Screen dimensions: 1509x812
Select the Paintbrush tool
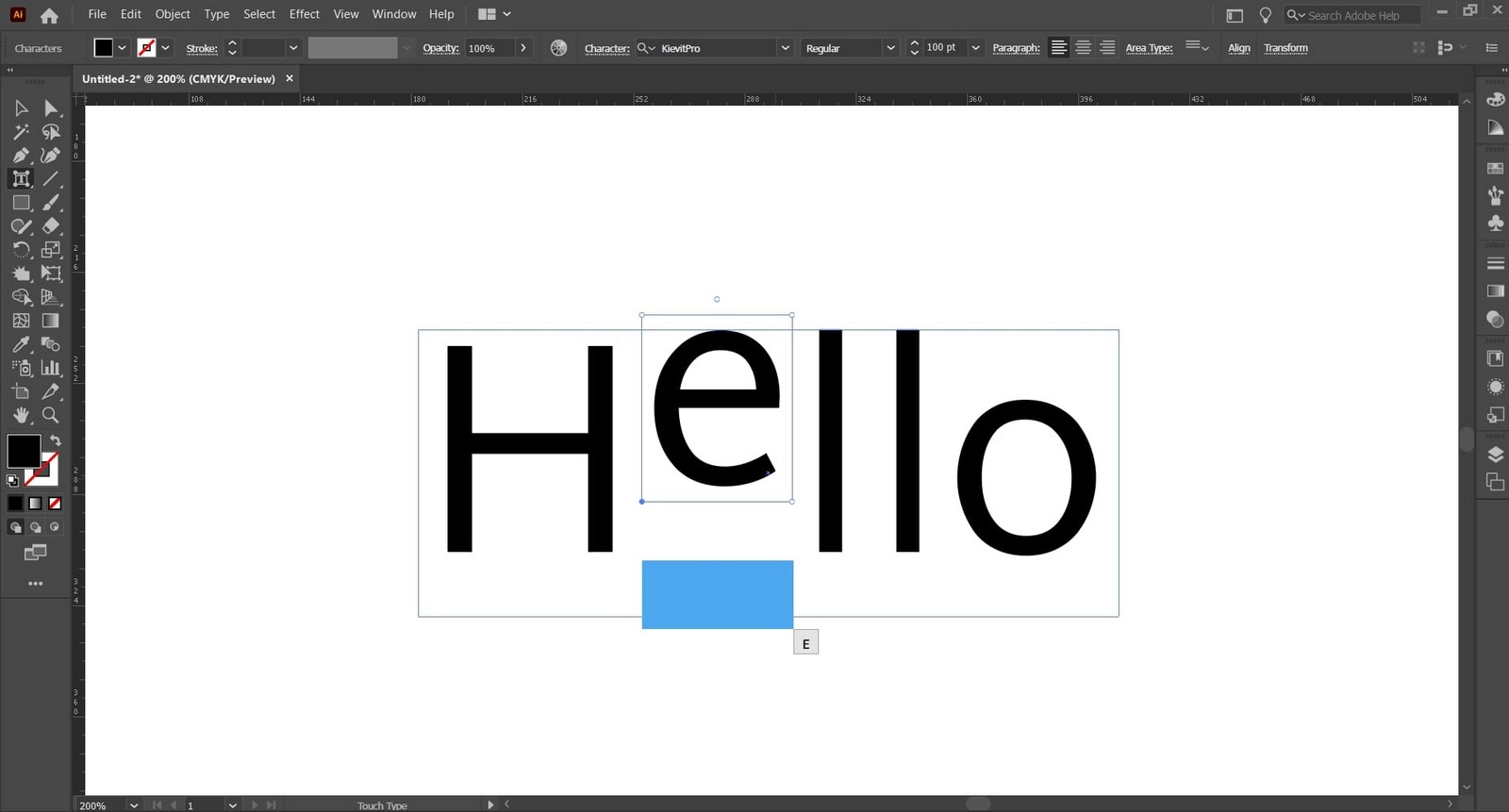(51, 203)
